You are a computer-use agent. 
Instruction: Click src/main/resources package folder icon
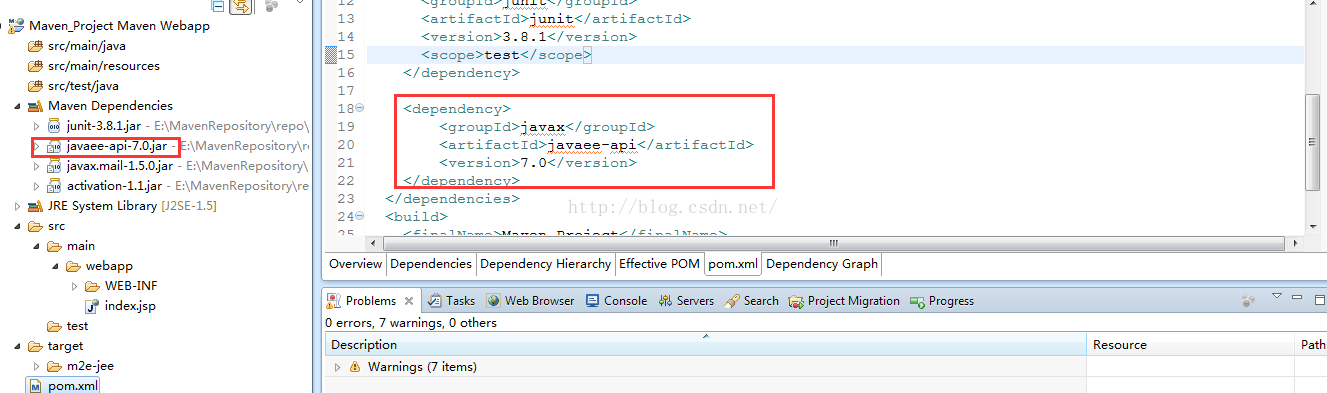point(36,66)
